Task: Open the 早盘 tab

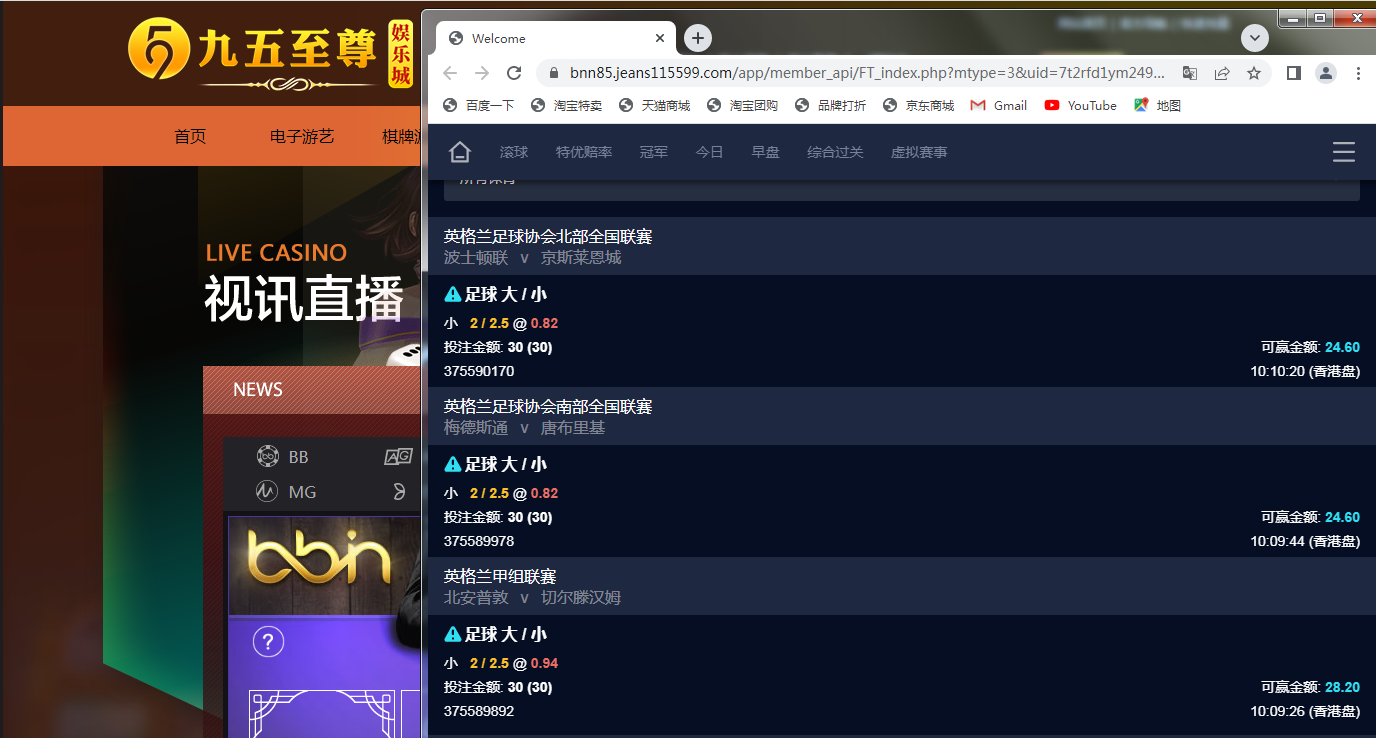Action: pos(766,152)
